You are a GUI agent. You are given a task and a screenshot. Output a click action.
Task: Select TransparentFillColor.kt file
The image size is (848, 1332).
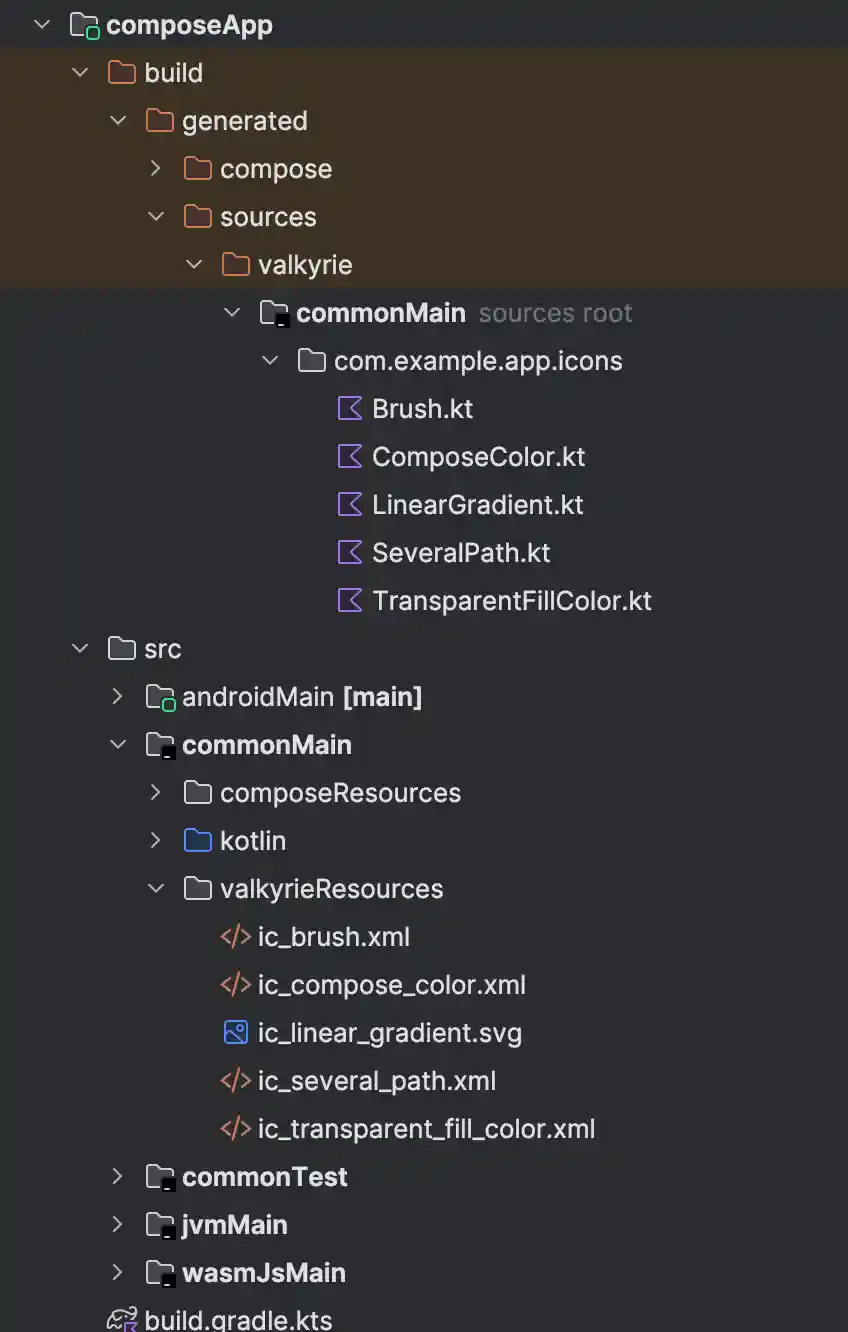[511, 601]
